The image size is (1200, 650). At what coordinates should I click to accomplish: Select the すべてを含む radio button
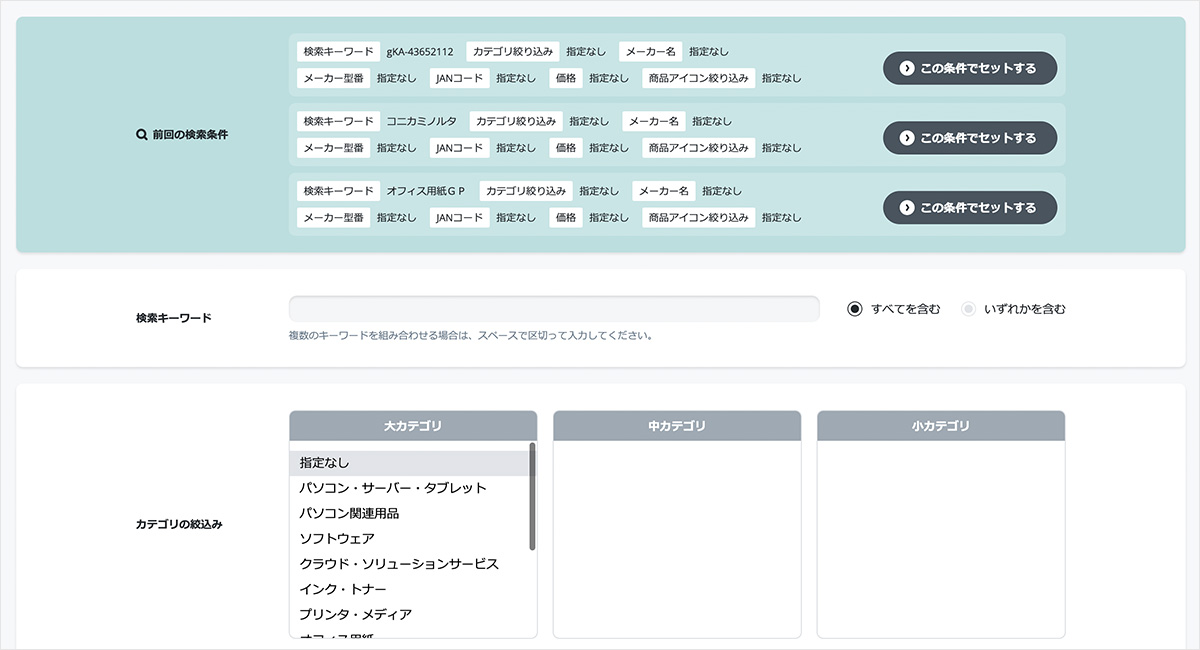point(854,309)
